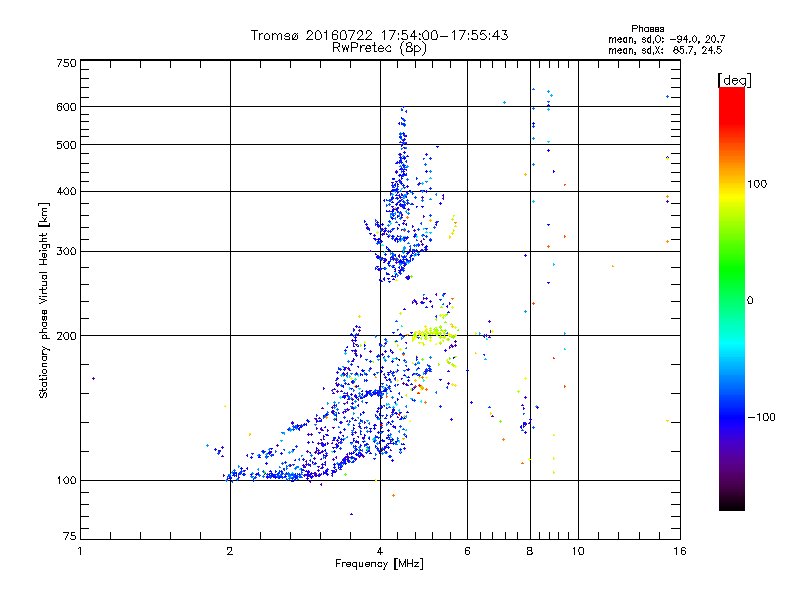Click the x-axis '2' tick label

tap(230, 551)
